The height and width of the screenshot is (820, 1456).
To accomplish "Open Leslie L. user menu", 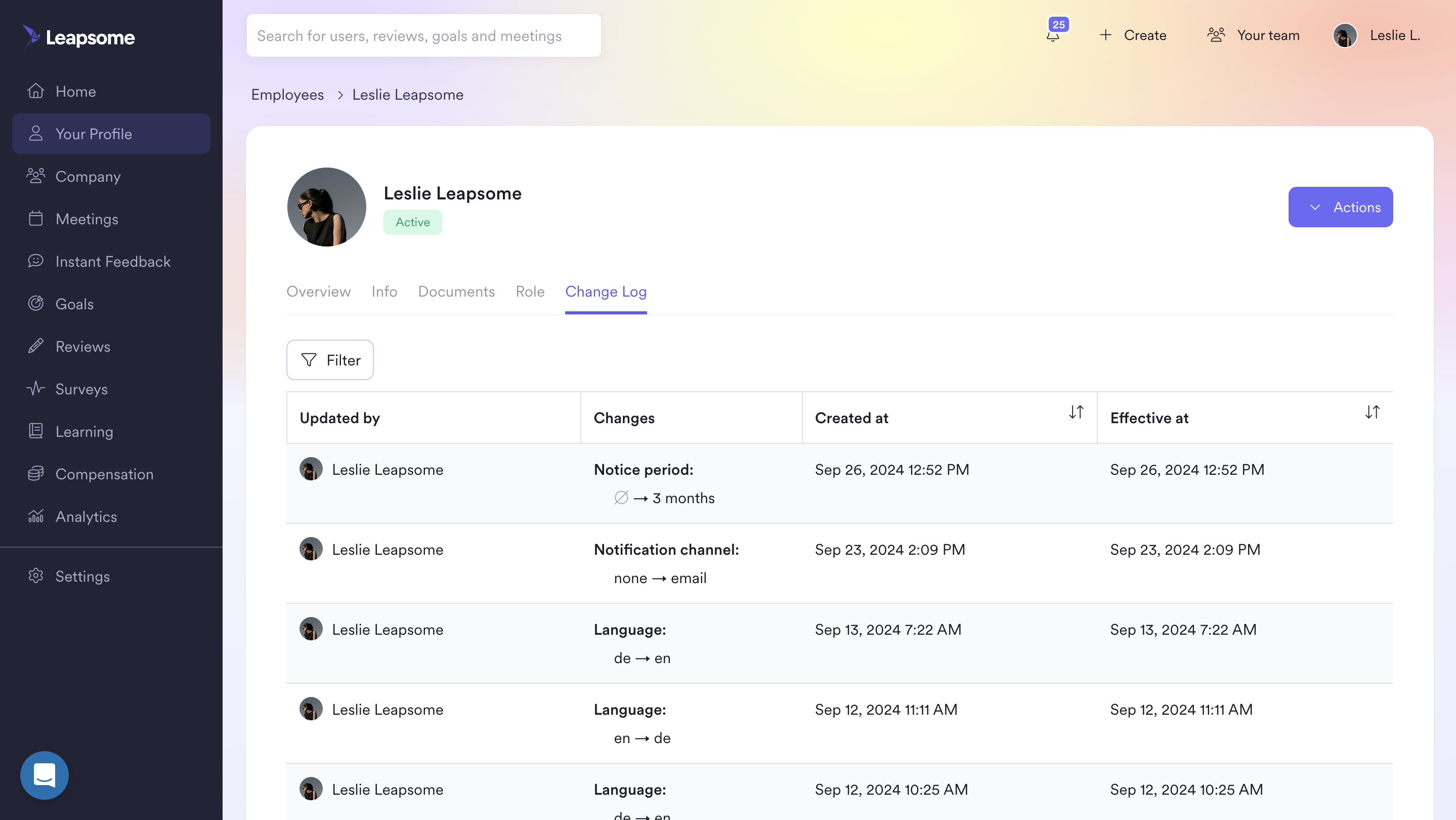I will tap(1376, 35).
